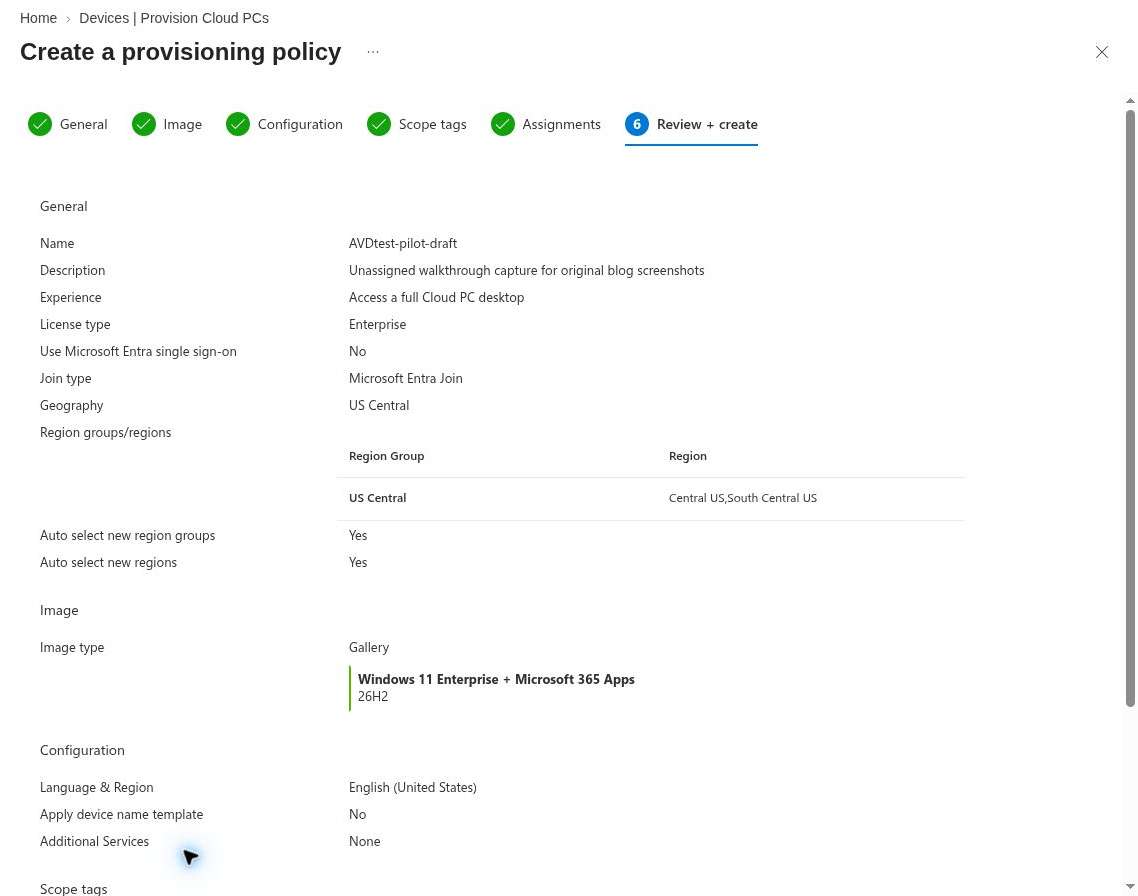Click the policy name AVDtest-pilot-draft
1138x896 pixels.
403,244
